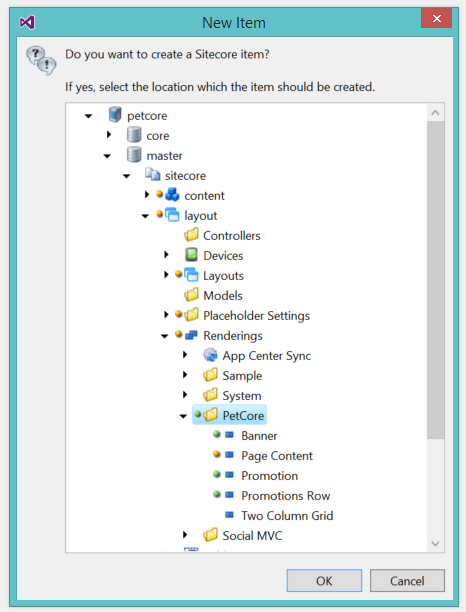Expand the Devices node
The width and height of the screenshot is (466, 612).
point(166,254)
